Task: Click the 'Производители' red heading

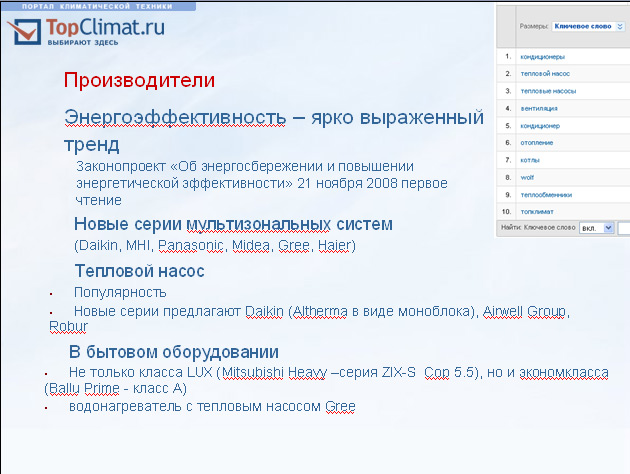Action: point(139,81)
